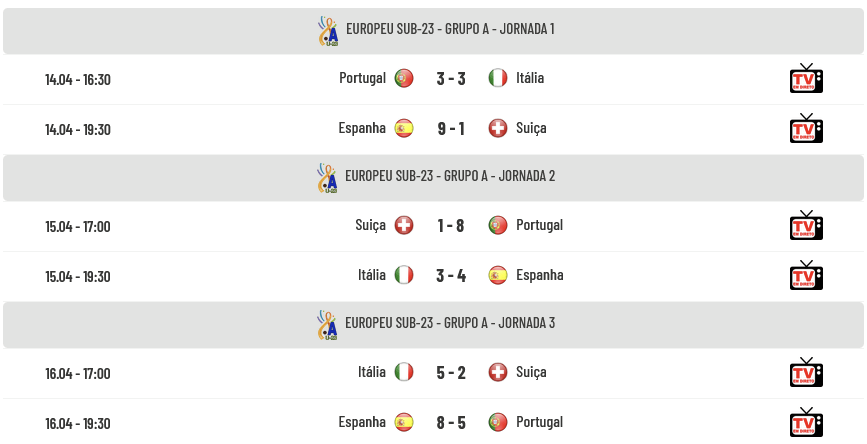
Task: Open TV live icon for Espanha 9-1 Suiça
Action: [x=806, y=128]
